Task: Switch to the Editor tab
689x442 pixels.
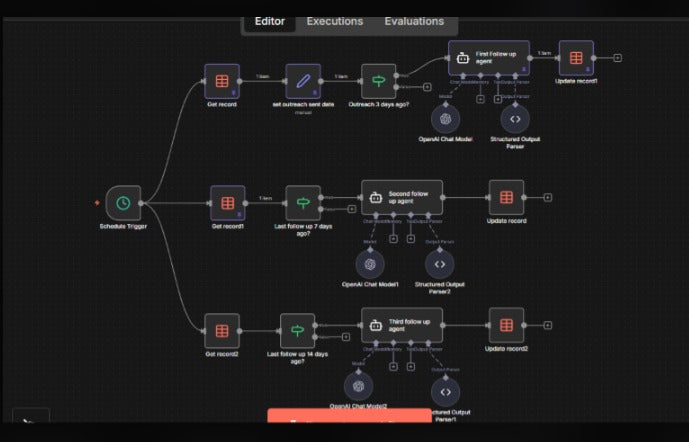Action: (x=270, y=22)
